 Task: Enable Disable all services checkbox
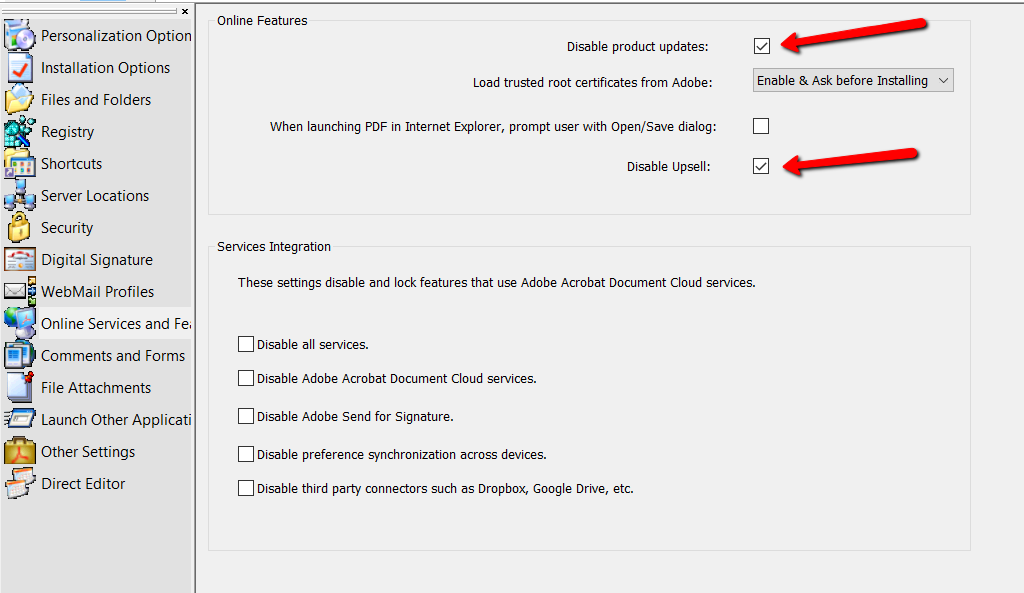(246, 344)
